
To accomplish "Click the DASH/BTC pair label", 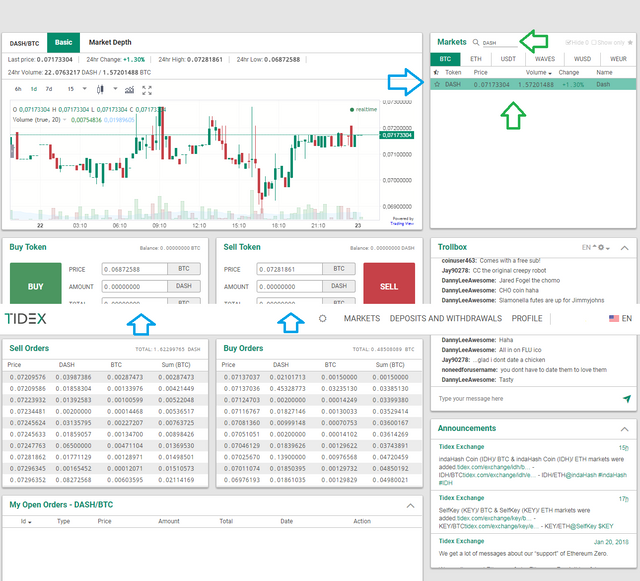I will [x=24, y=43].
